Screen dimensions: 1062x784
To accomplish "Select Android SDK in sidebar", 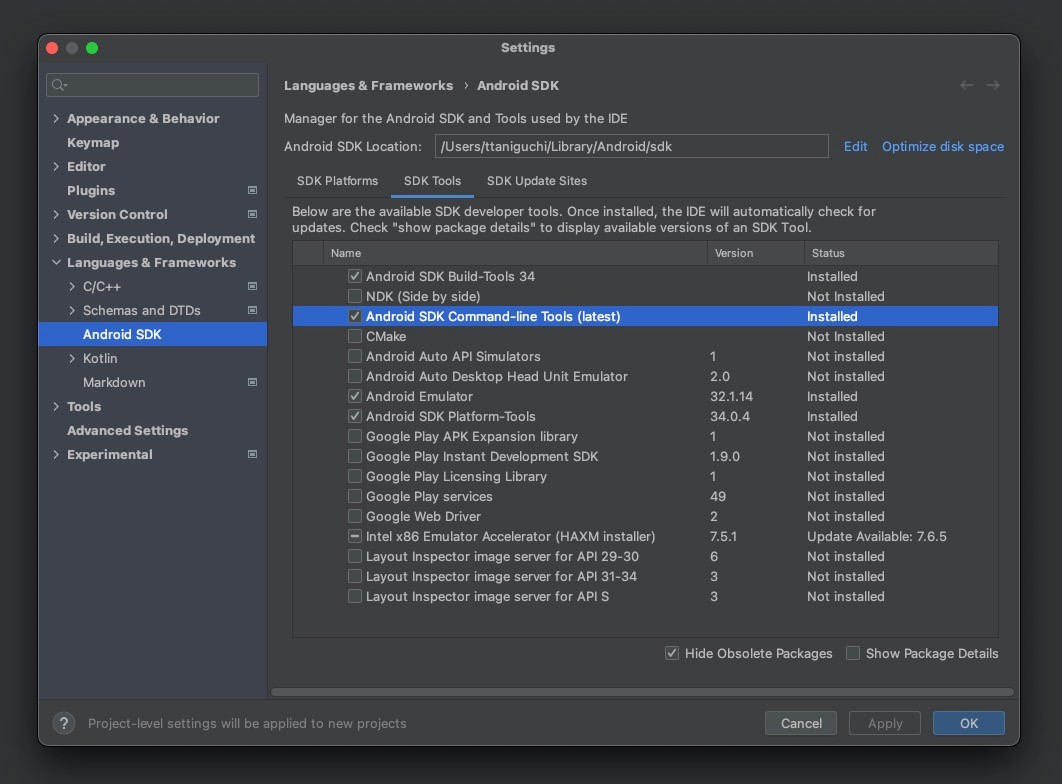I will [152, 334].
